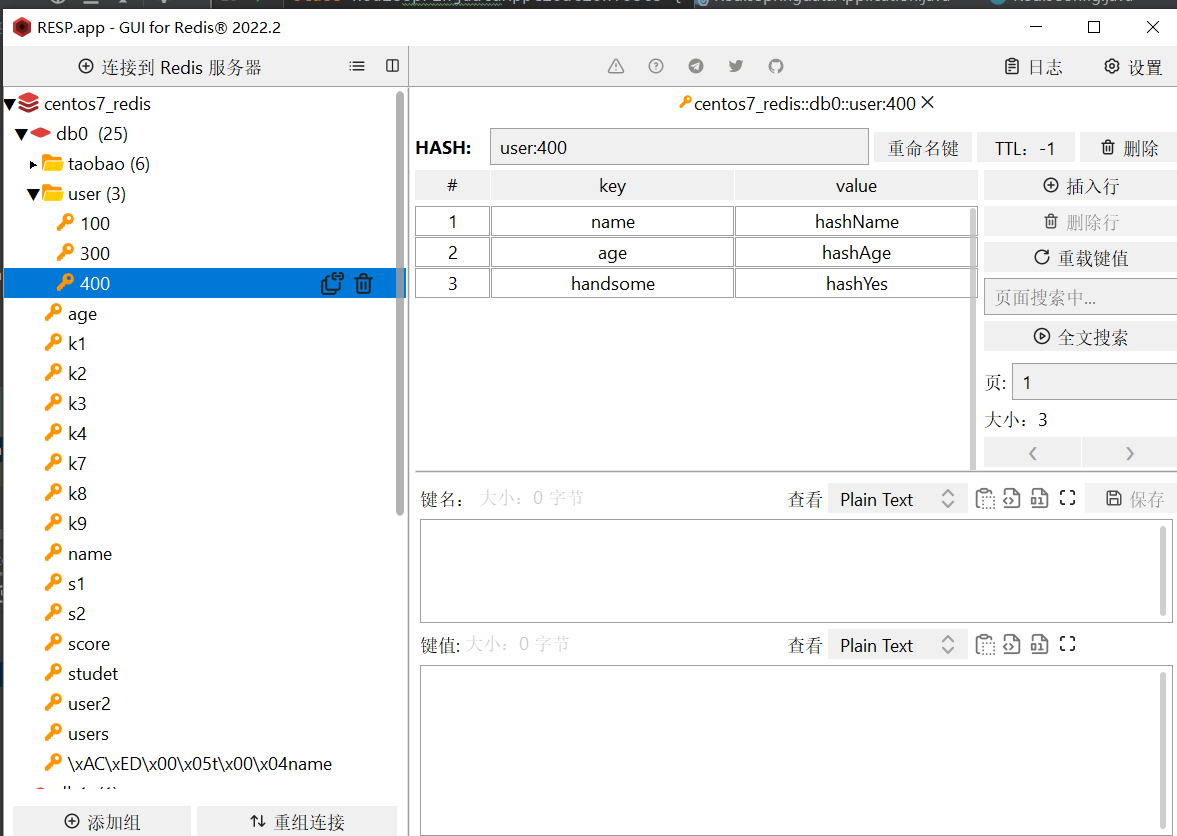Open the help question mark icon

pos(656,66)
